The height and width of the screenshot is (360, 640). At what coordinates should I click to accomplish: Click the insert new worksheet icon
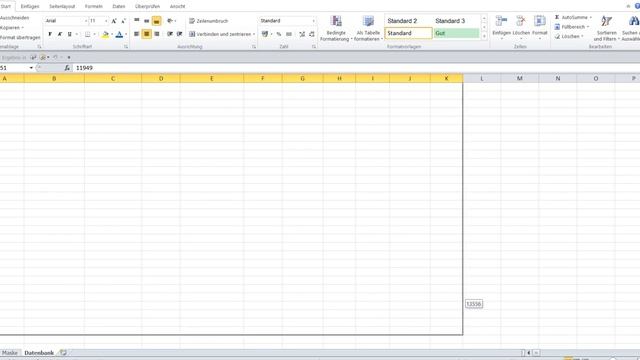[63, 353]
